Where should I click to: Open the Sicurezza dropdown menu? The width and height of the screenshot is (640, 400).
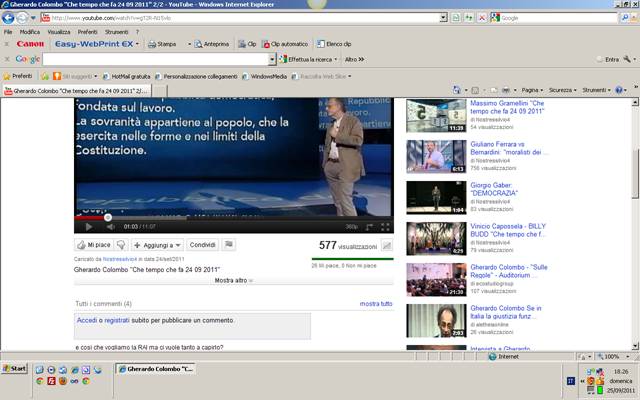(x=562, y=90)
